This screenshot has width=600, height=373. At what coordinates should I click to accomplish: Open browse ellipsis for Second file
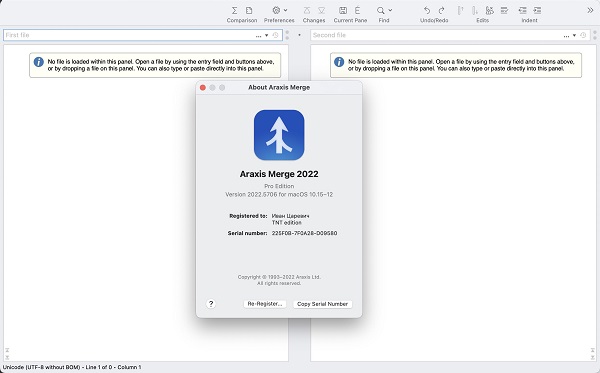tap(566, 36)
